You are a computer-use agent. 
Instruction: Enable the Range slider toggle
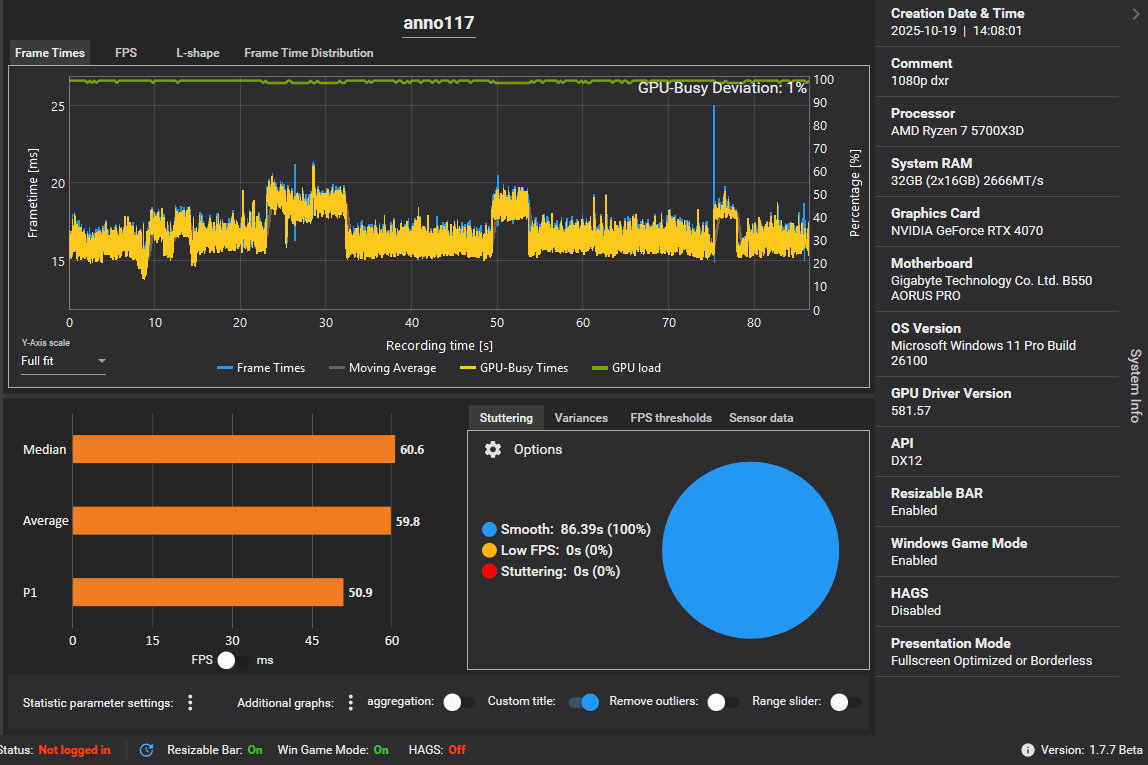(x=846, y=702)
